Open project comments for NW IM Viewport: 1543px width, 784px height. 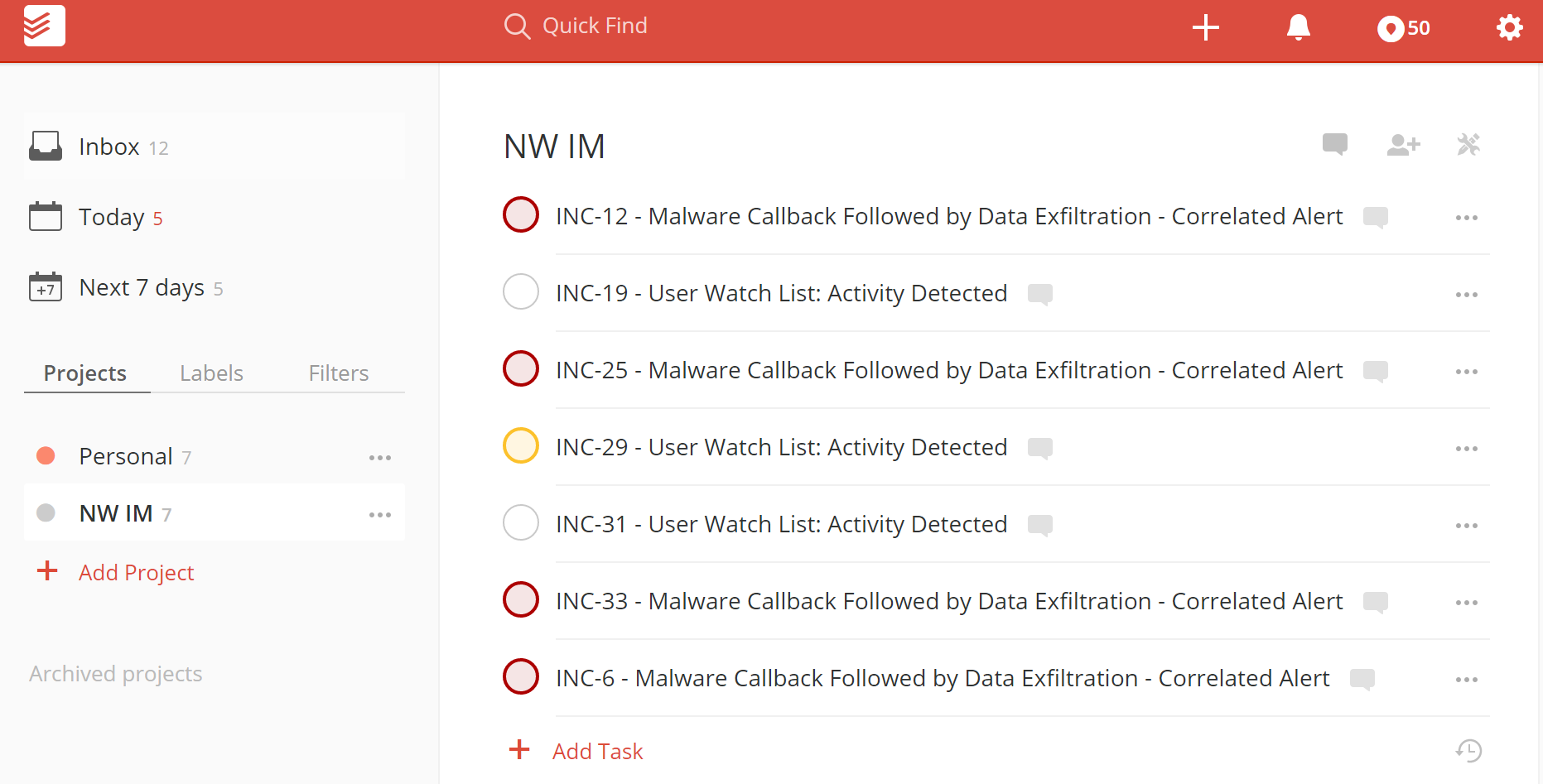coord(1334,144)
